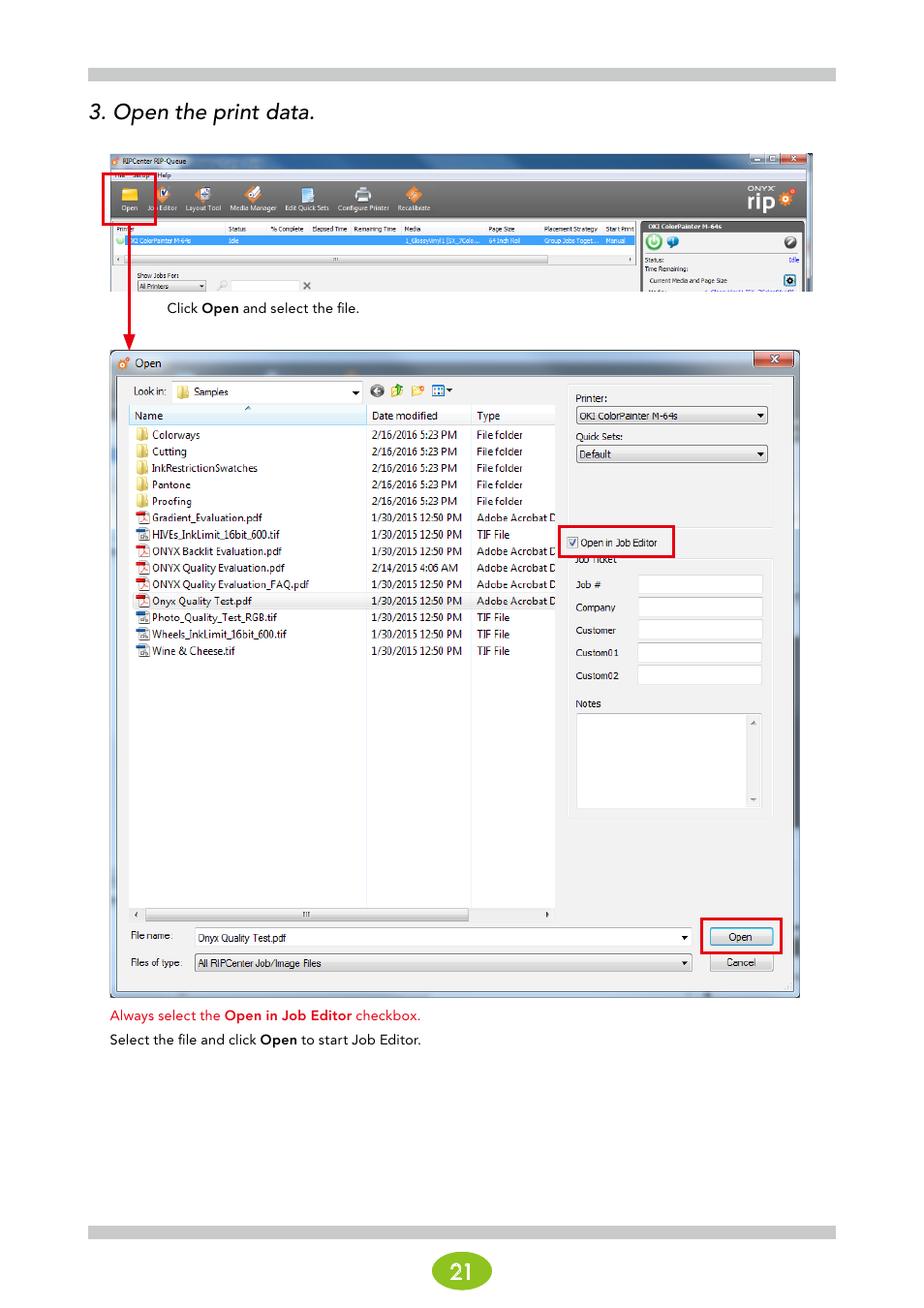This screenshot has height=1308, width=924.
Task: Click Edit Quick Sets toolbar icon
Action: click(x=307, y=198)
